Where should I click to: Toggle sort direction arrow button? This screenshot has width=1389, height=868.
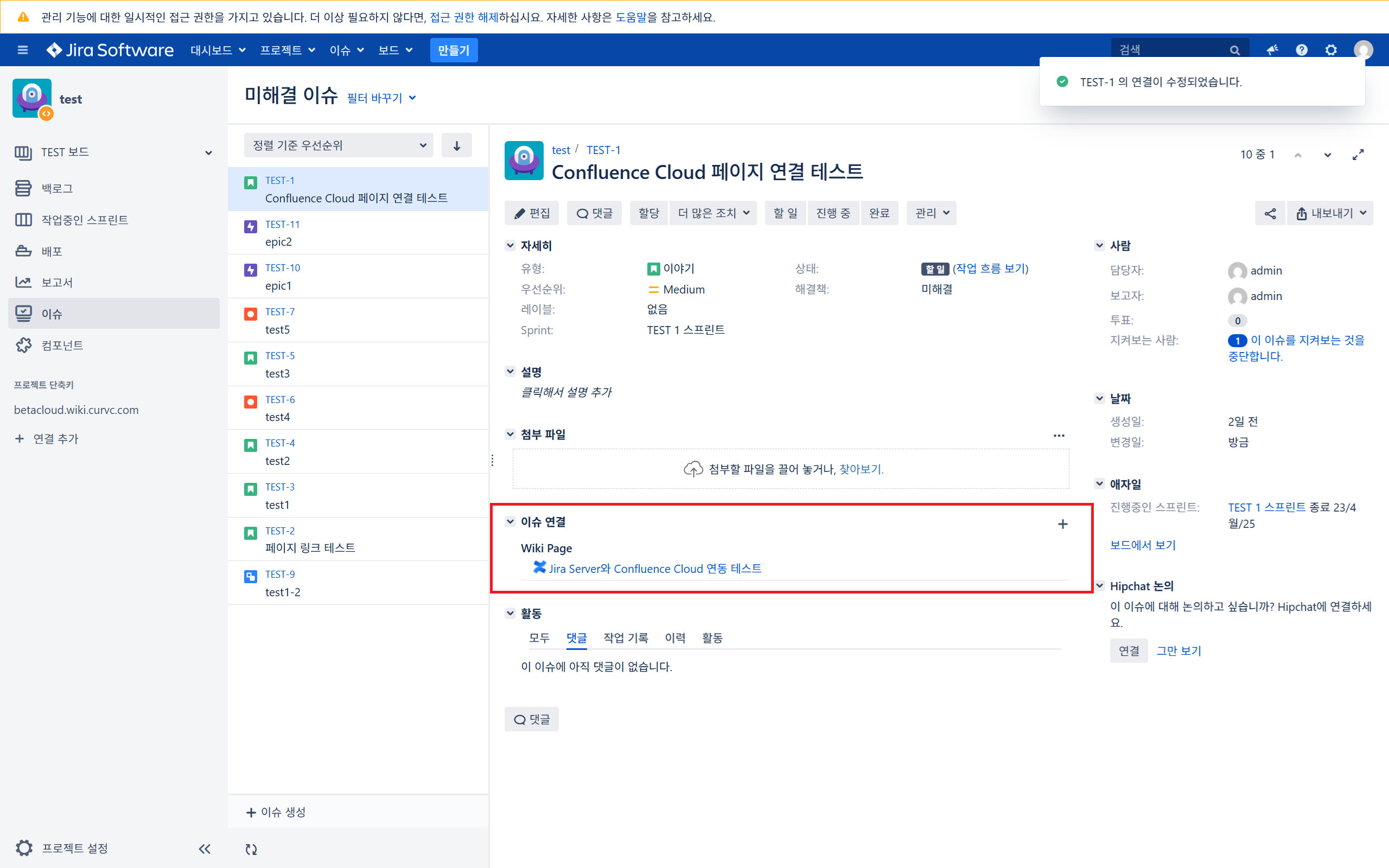click(457, 145)
